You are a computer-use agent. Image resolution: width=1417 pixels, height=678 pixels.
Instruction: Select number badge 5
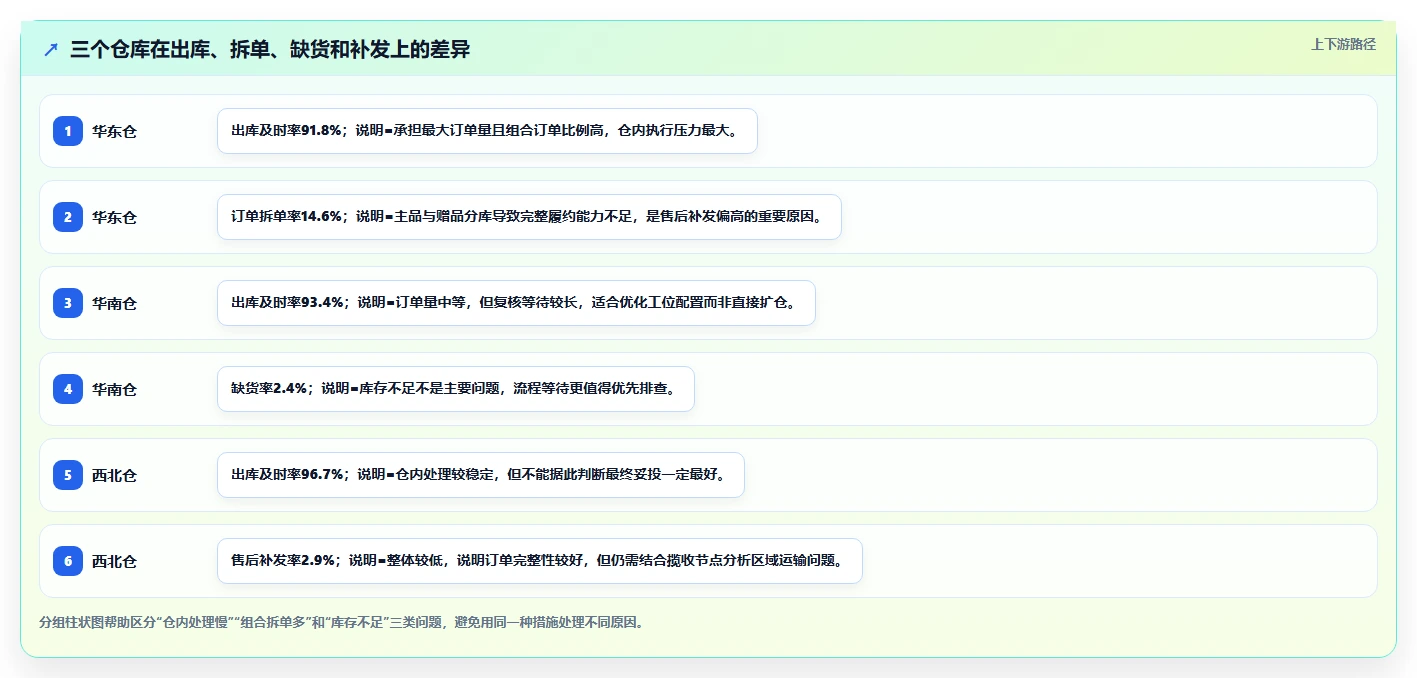tap(68, 475)
